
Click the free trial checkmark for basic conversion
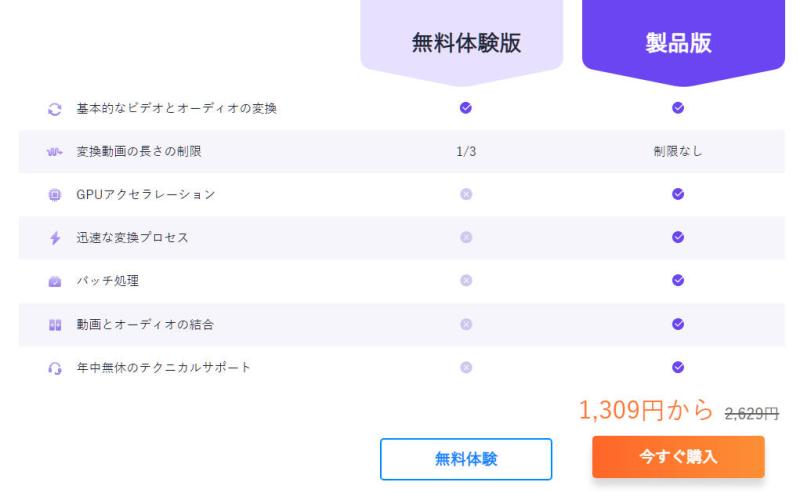tap(465, 108)
